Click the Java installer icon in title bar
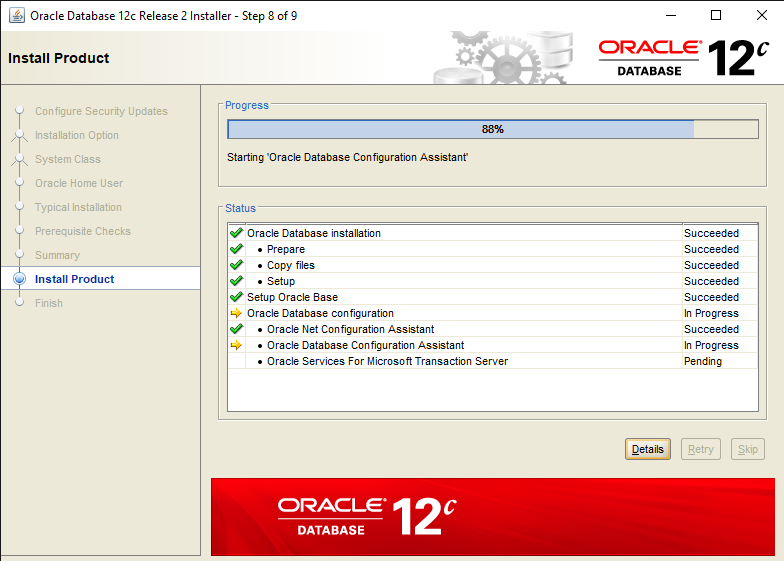Viewport: 784px width, 561px height. 16,16
